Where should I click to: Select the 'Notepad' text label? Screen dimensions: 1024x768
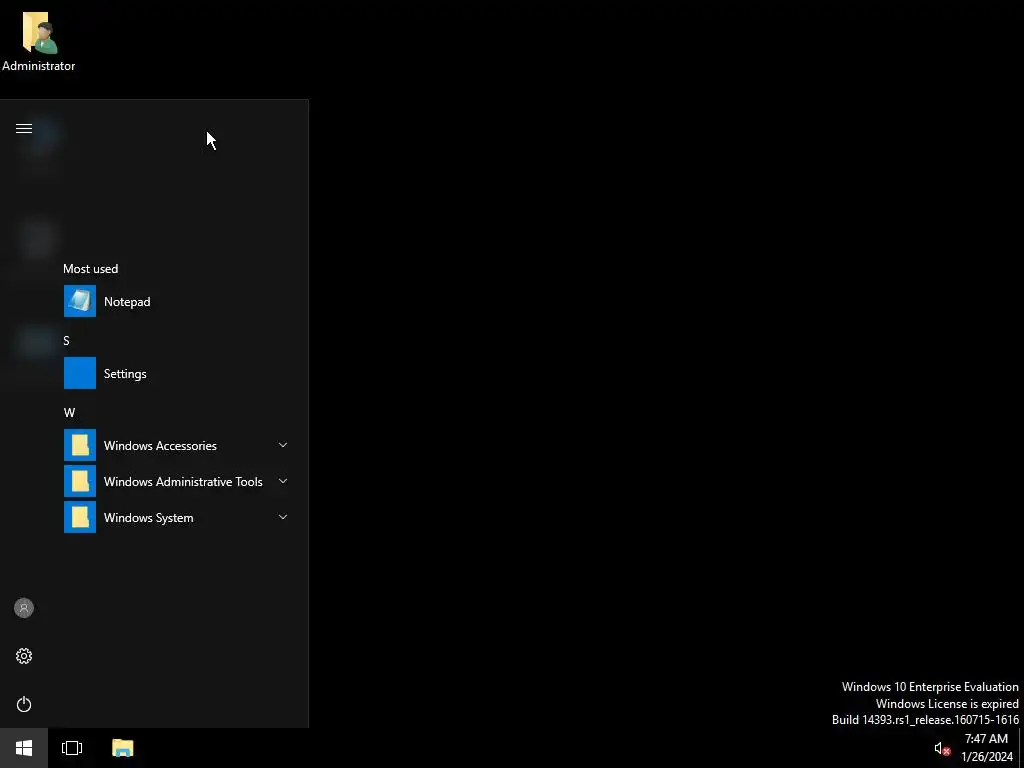[127, 302]
